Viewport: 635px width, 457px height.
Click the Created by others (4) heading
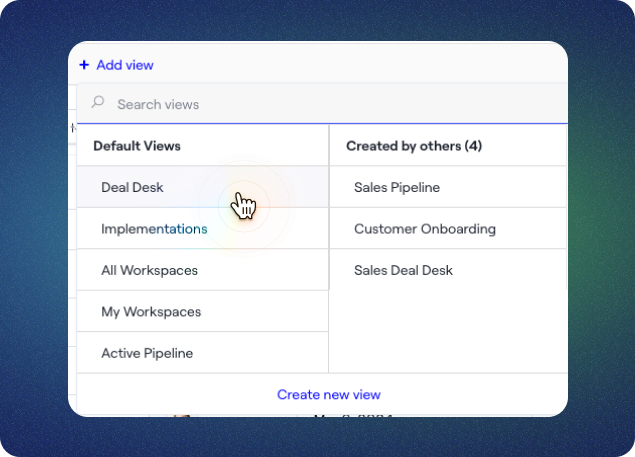tap(414, 146)
